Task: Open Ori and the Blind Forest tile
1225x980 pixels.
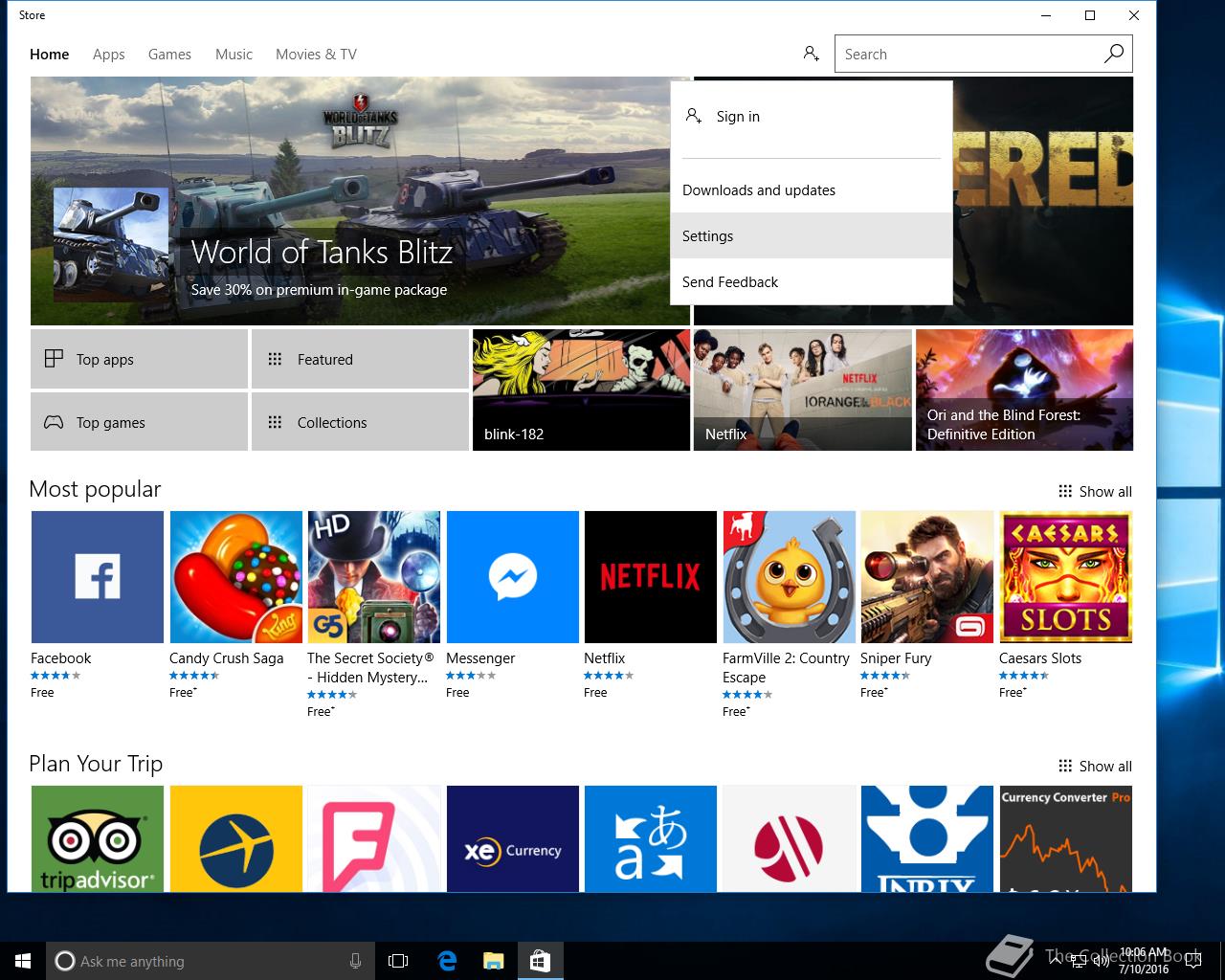Action: point(1024,390)
